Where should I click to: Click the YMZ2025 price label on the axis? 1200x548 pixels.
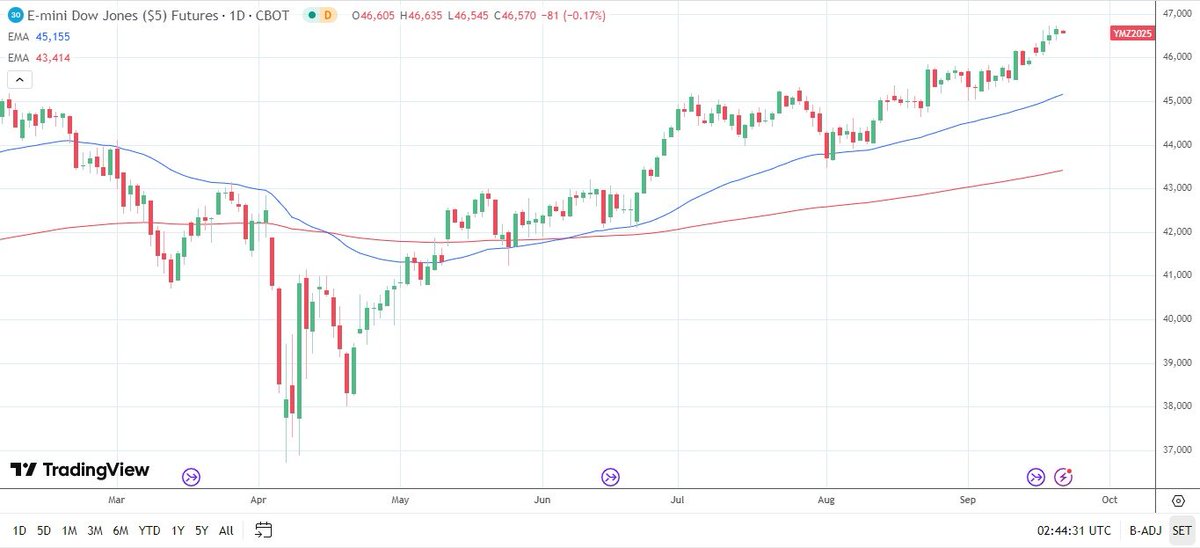click(x=1132, y=33)
